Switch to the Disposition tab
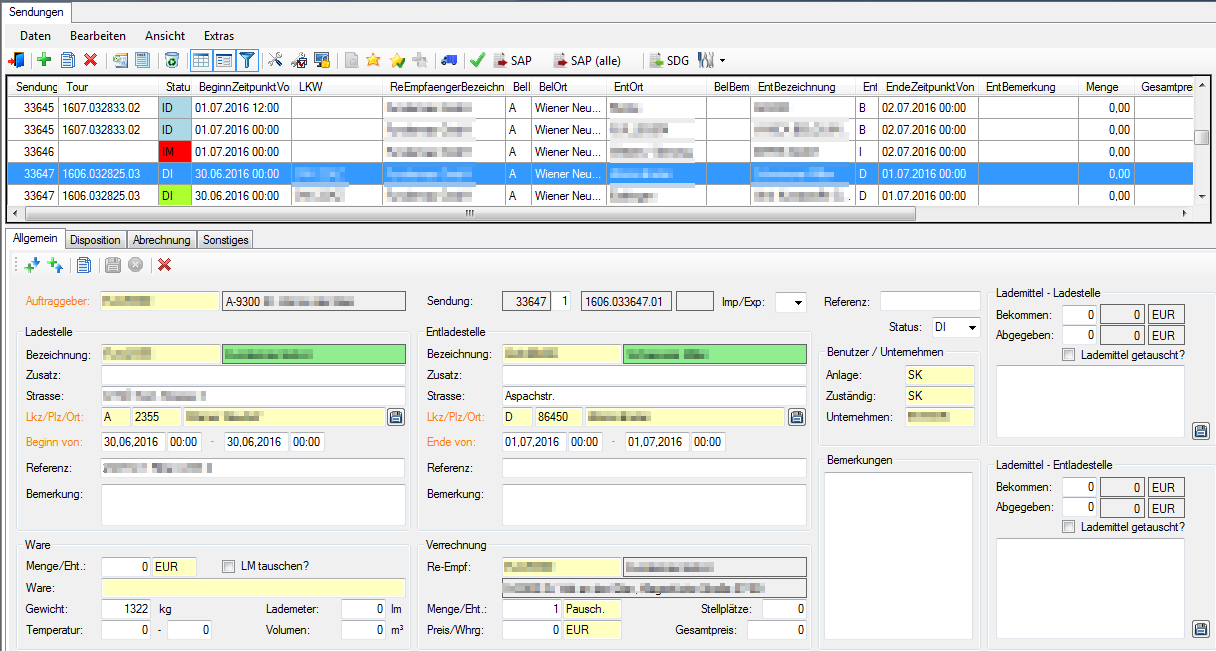The height and width of the screenshot is (651, 1216). pyautogui.click(x=95, y=239)
